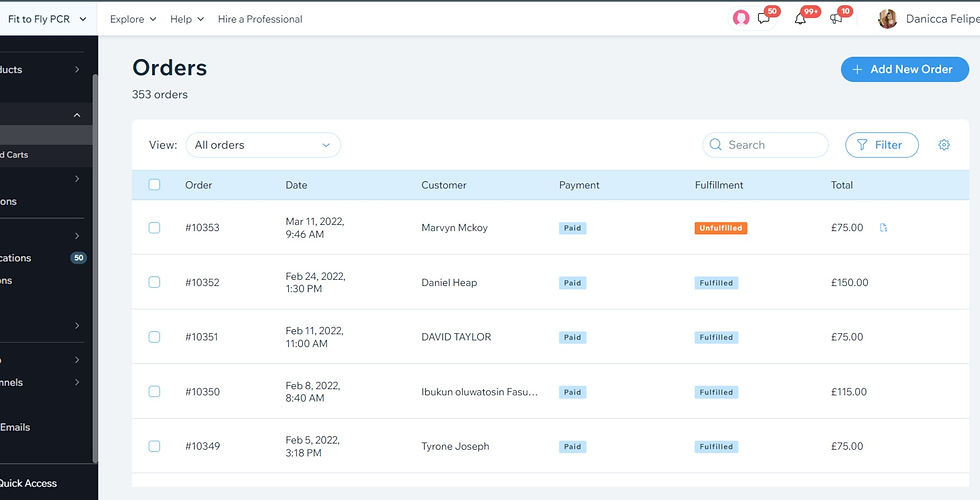
Task: Open the Emails sidebar item
Action: point(15,428)
